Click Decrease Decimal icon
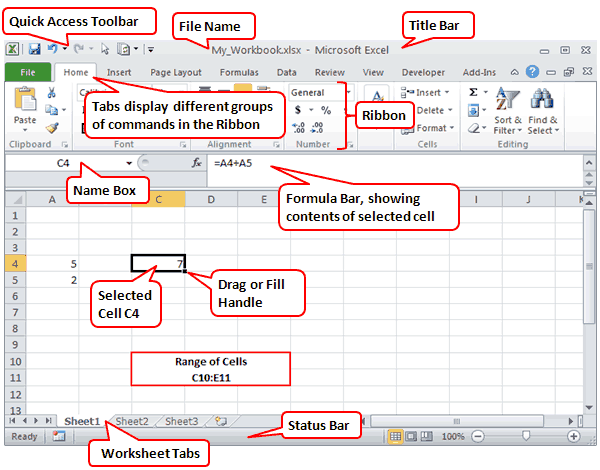The image size is (600, 470). click(x=317, y=127)
